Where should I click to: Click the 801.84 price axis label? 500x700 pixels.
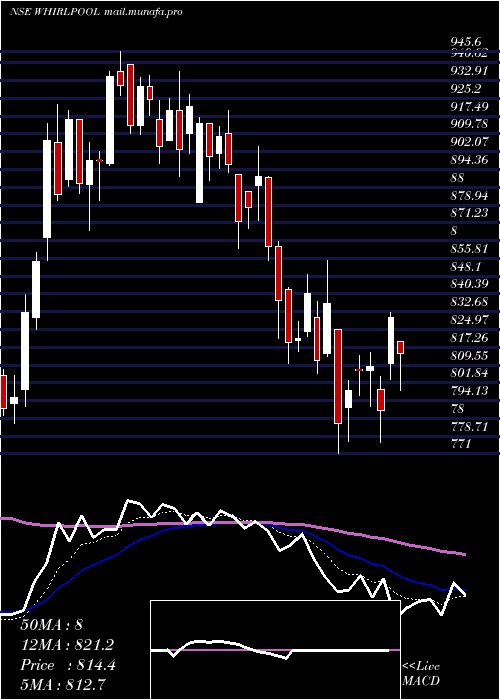[469, 373]
